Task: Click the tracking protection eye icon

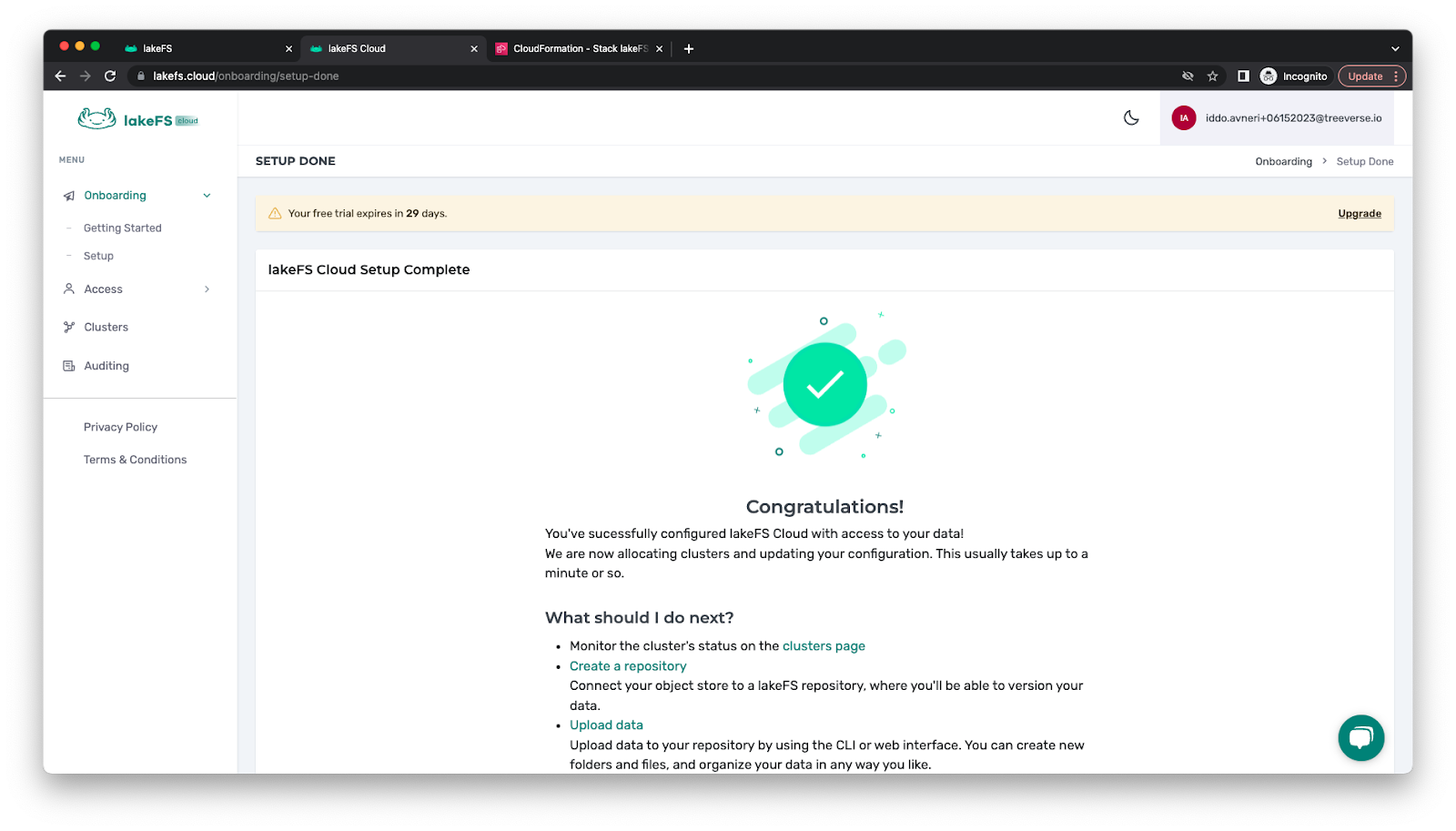Action: coord(1188,76)
